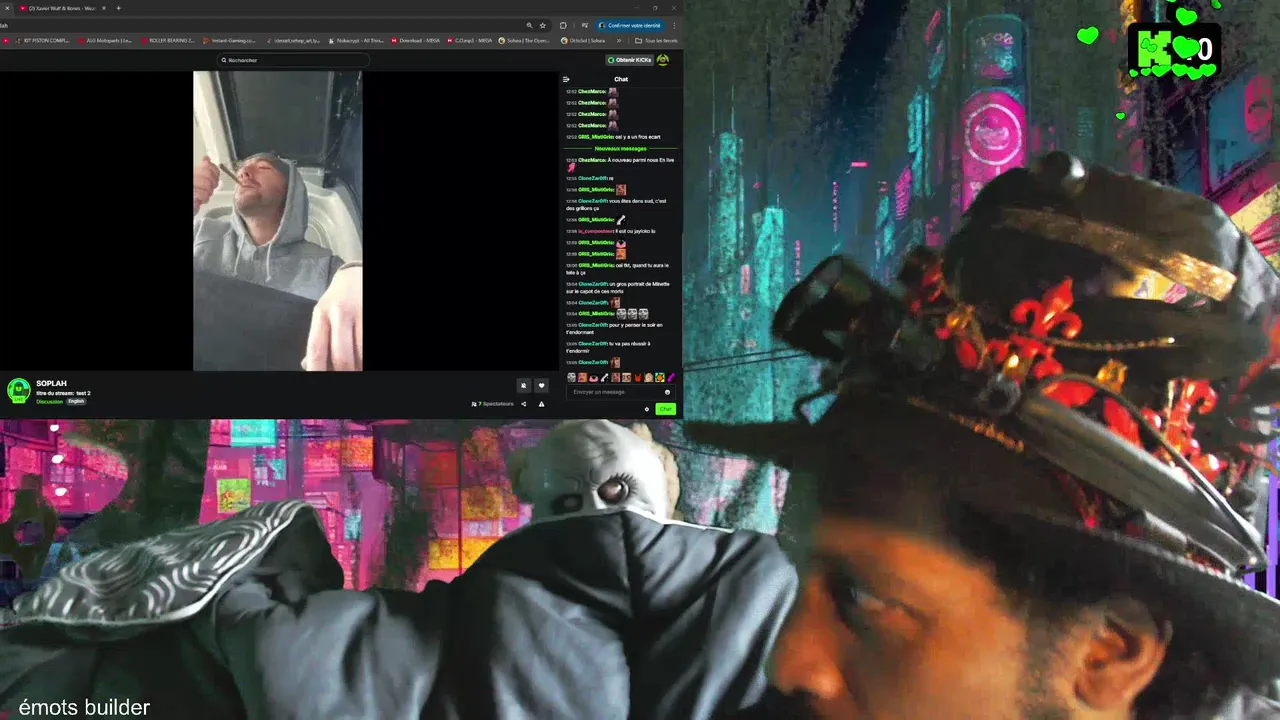1280x720 pixels.
Task: Open the OrloSol | Solsea bookmark
Action: [584, 40]
